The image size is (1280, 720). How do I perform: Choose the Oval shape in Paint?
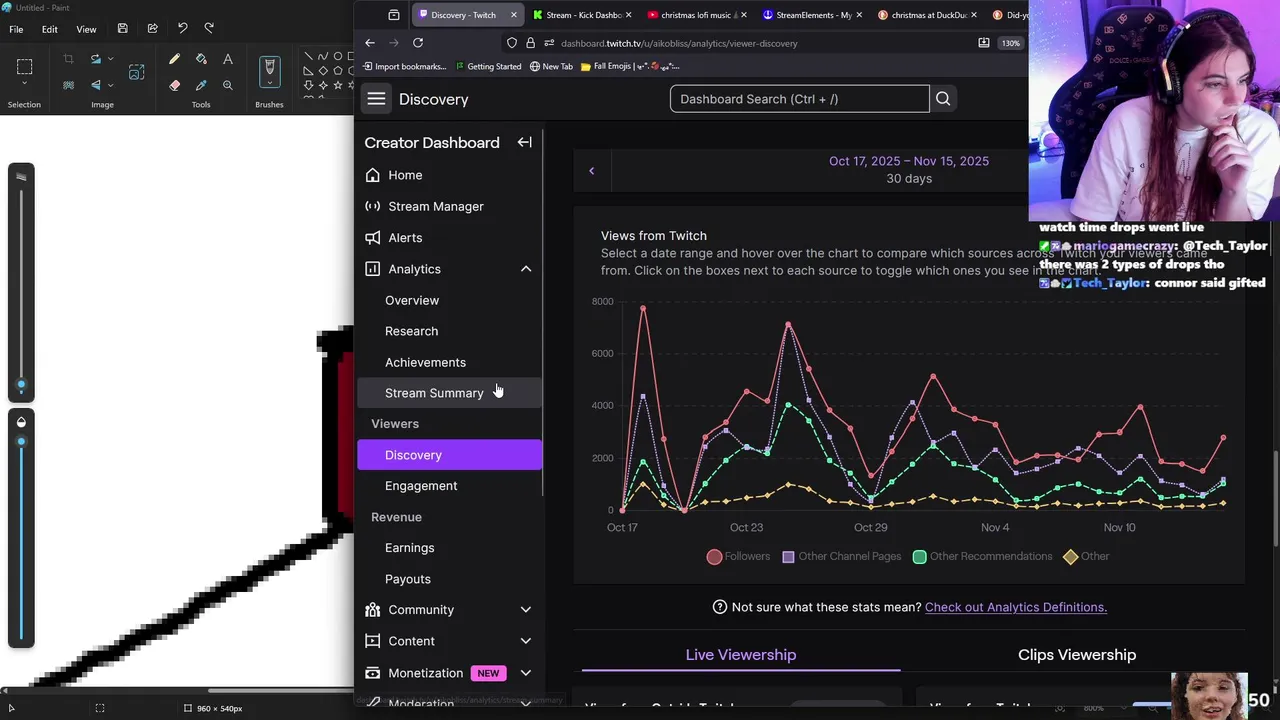pos(338,56)
